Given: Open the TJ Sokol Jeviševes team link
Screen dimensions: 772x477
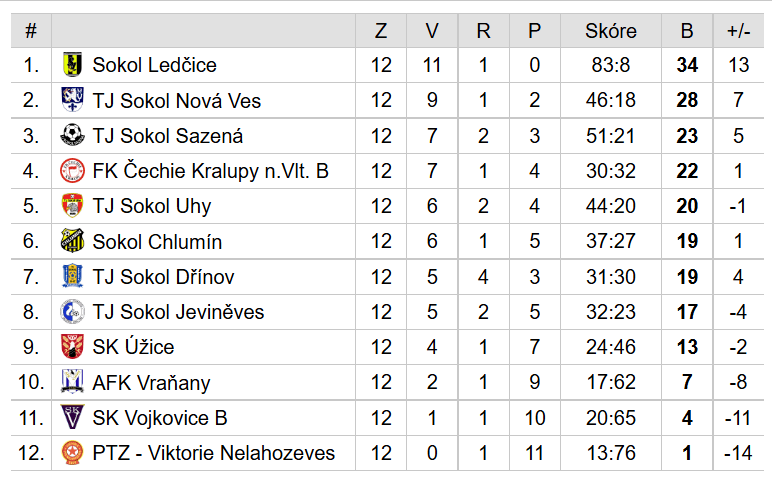Looking at the screenshot, I should tap(178, 312).
